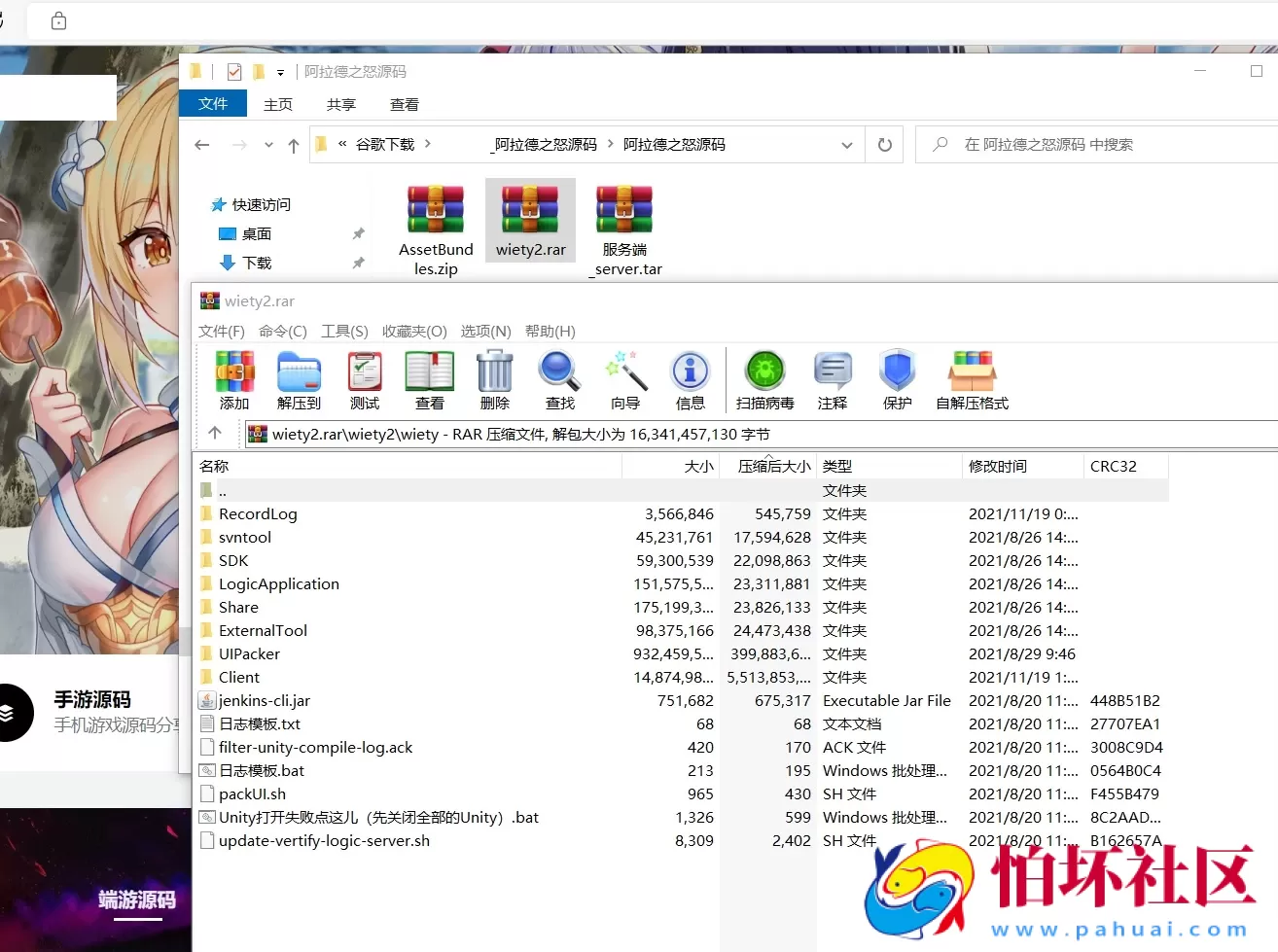This screenshot has width=1278, height=952.
Task: Select the 添加 (Add) tool in WinRAR
Action: (234, 379)
